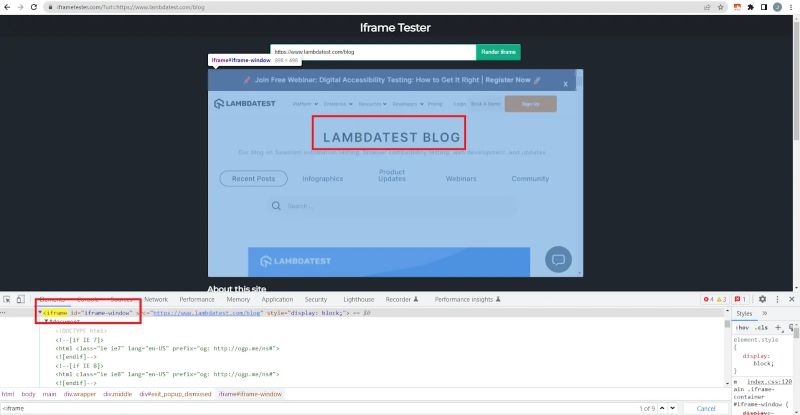Image resolution: width=800 pixels, height=415 pixels.
Task: Click the address bar URL
Action: point(130,7)
